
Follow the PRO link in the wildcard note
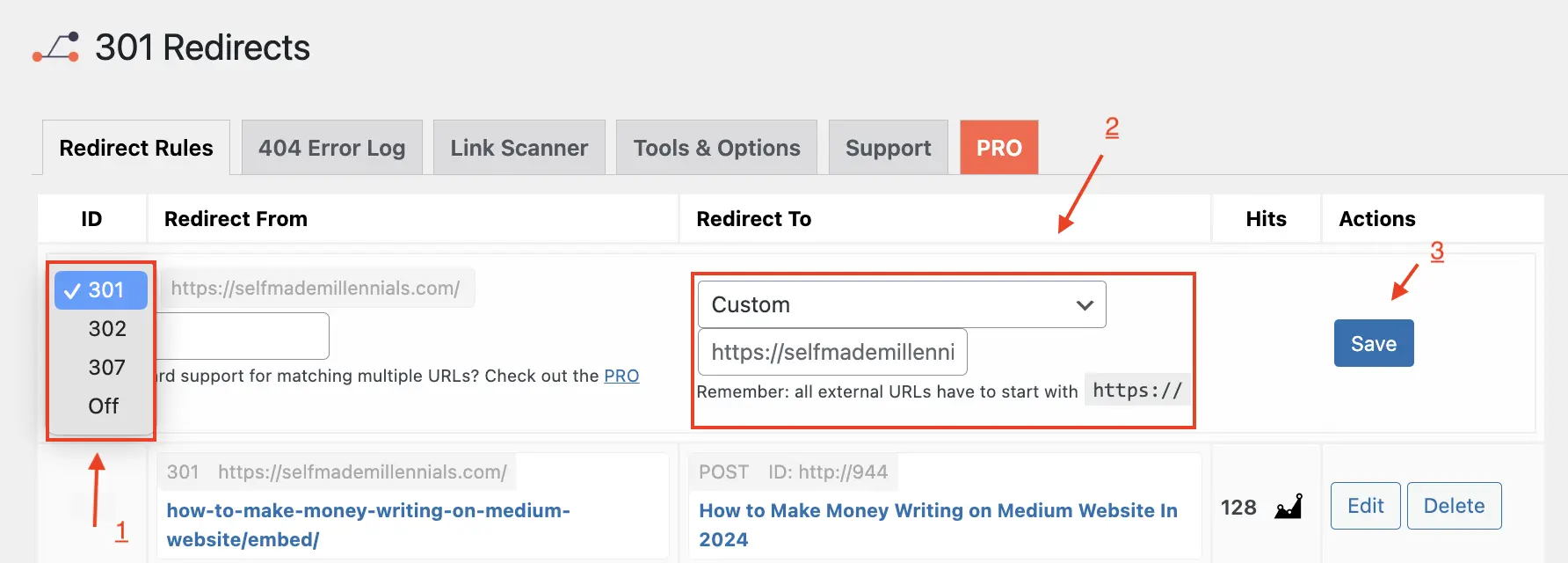click(621, 376)
